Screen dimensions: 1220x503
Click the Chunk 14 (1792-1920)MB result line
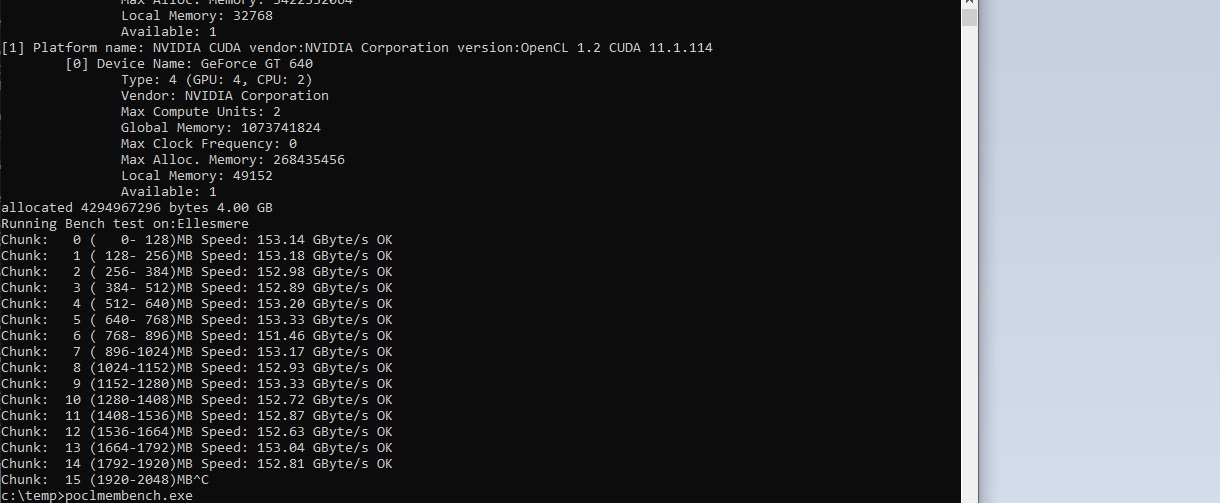coord(196,464)
